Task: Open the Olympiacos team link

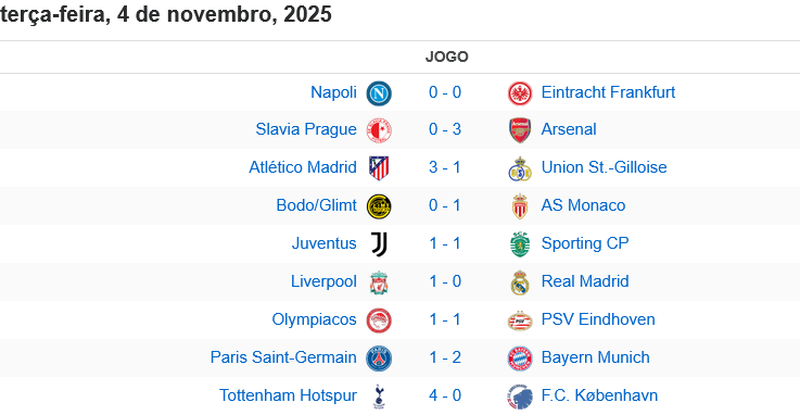Action: (x=314, y=319)
